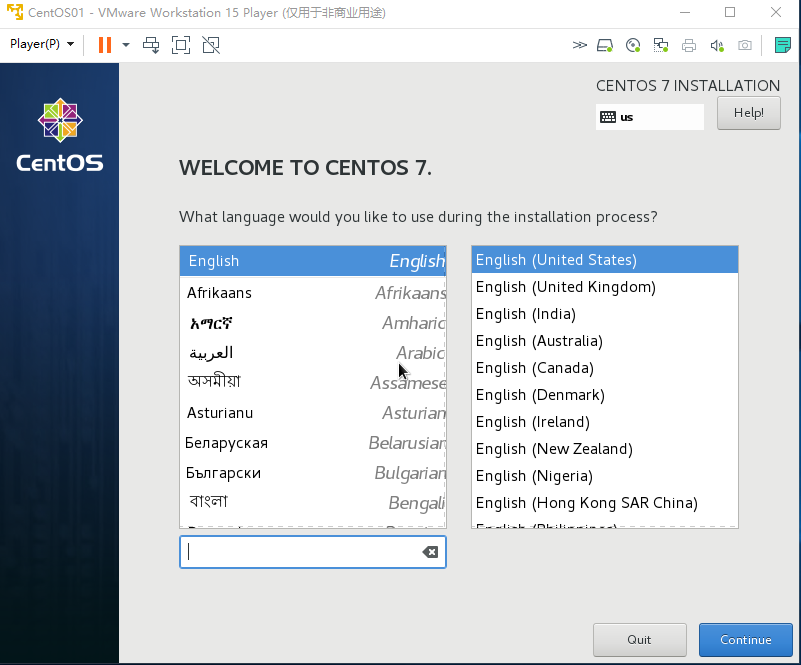The width and height of the screenshot is (801, 665).
Task: Click the Send Ctrl+Alt+Del icon
Action: pos(151,45)
